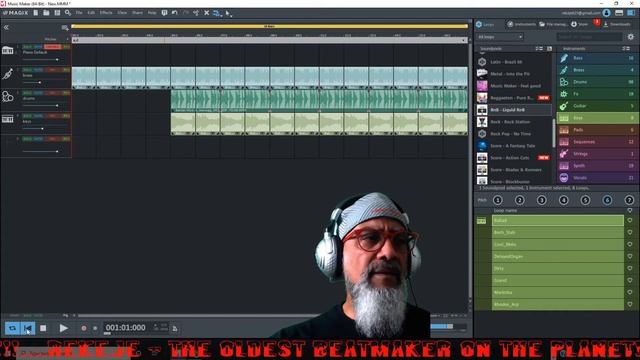Select the Vocals instrument category
The height and width of the screenshot is (360, 640).
coord(598,178)
